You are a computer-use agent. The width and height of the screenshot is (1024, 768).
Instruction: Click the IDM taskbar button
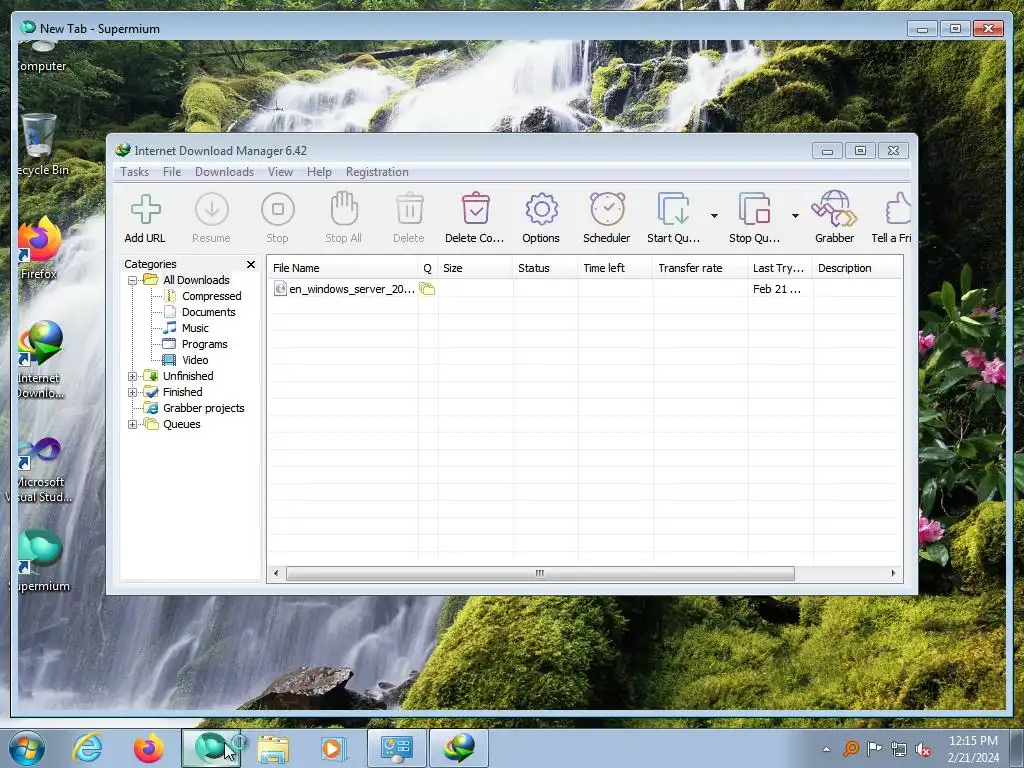click(x=459, y=748)
